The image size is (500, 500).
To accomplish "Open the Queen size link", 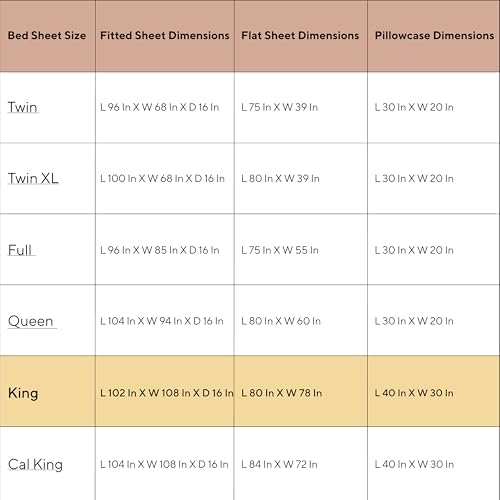I will point(30,321).
